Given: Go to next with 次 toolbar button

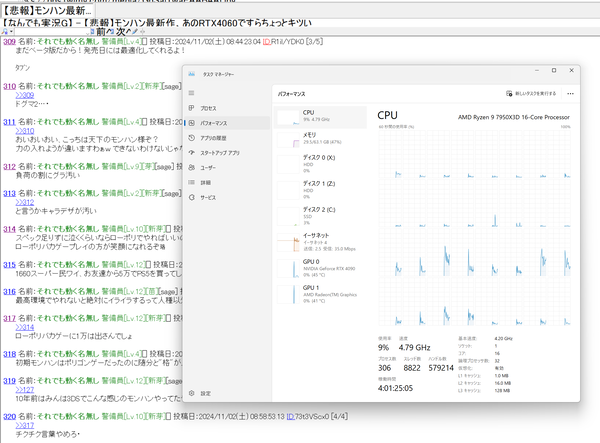Looking at the screenshot, I should tap(123, 32).
